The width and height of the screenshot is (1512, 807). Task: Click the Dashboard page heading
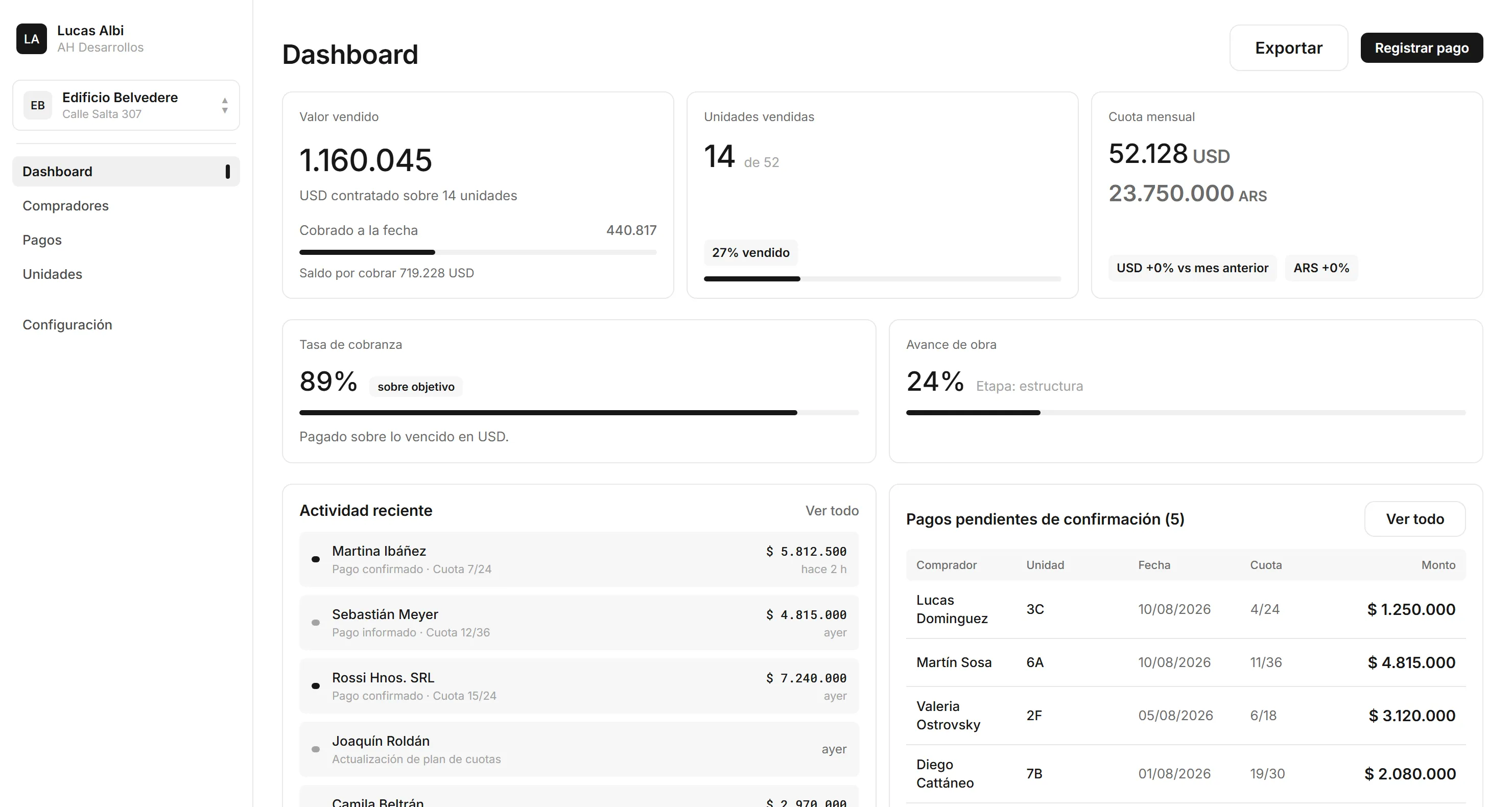[350, 55]
